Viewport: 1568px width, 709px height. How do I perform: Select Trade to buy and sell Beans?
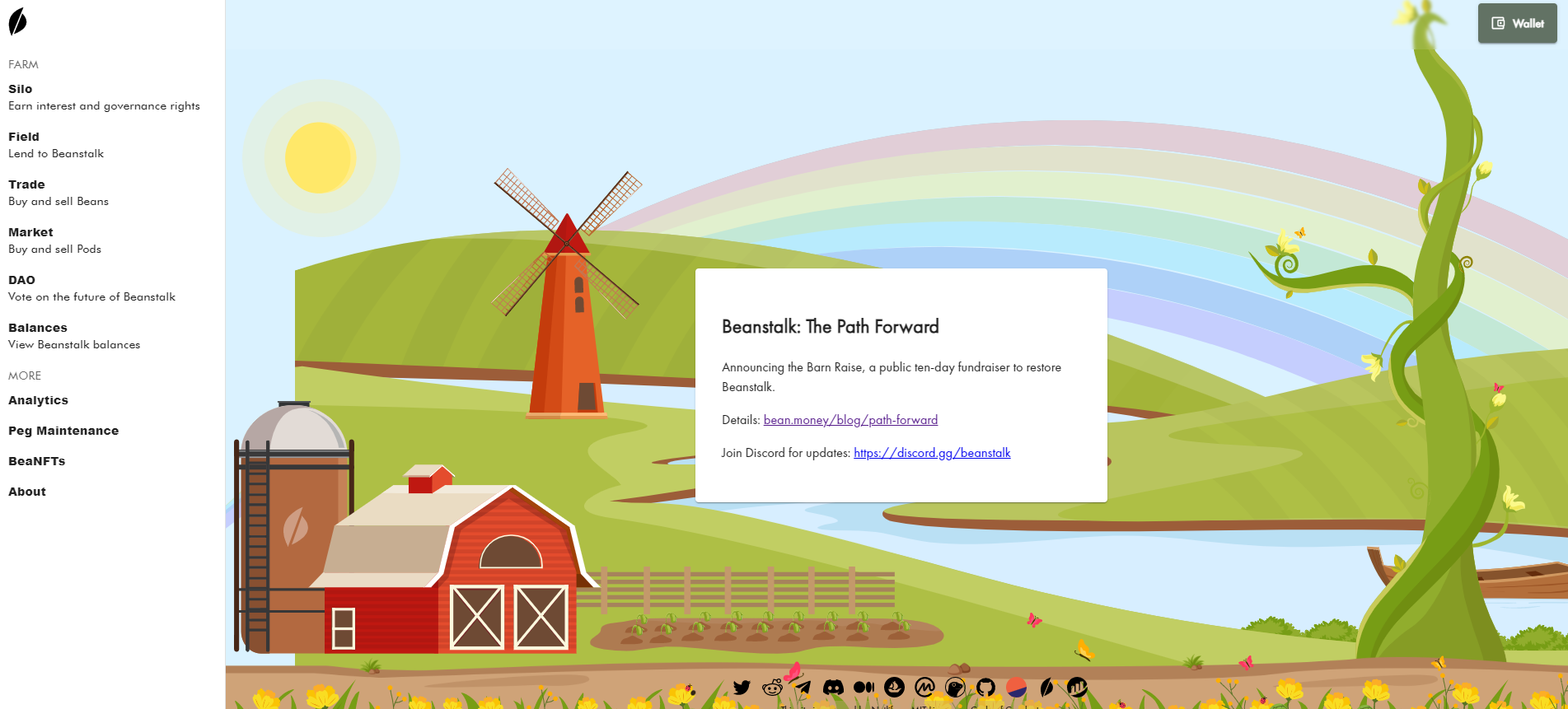(x=26, y=184)
